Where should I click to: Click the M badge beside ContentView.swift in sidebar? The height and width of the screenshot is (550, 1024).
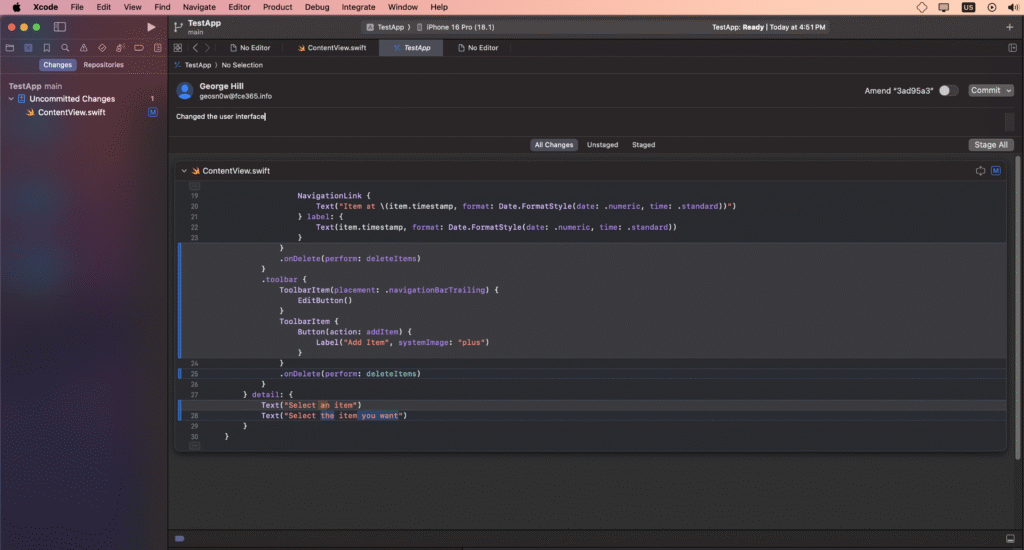(153, 112)
